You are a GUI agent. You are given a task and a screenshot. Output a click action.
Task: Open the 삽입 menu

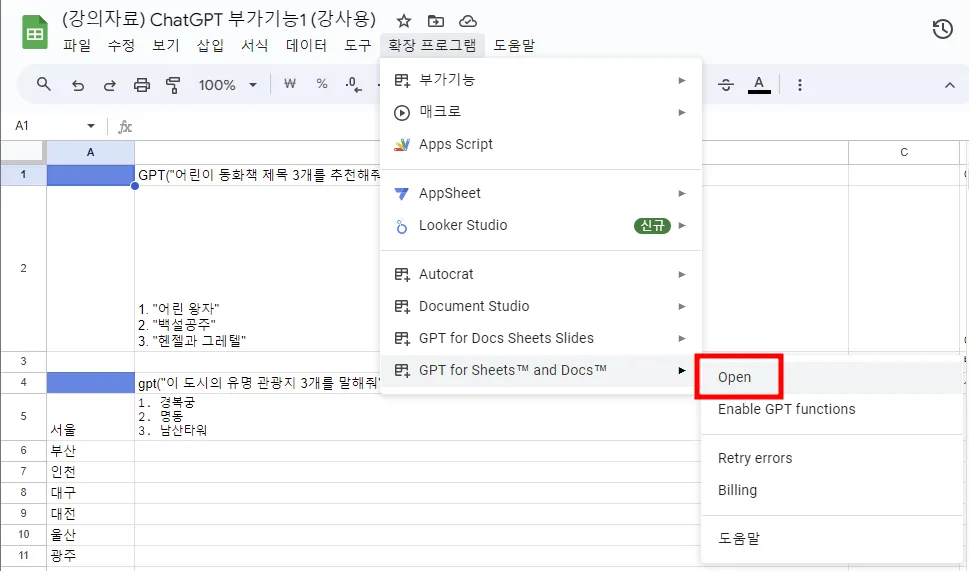click(210, 45)
